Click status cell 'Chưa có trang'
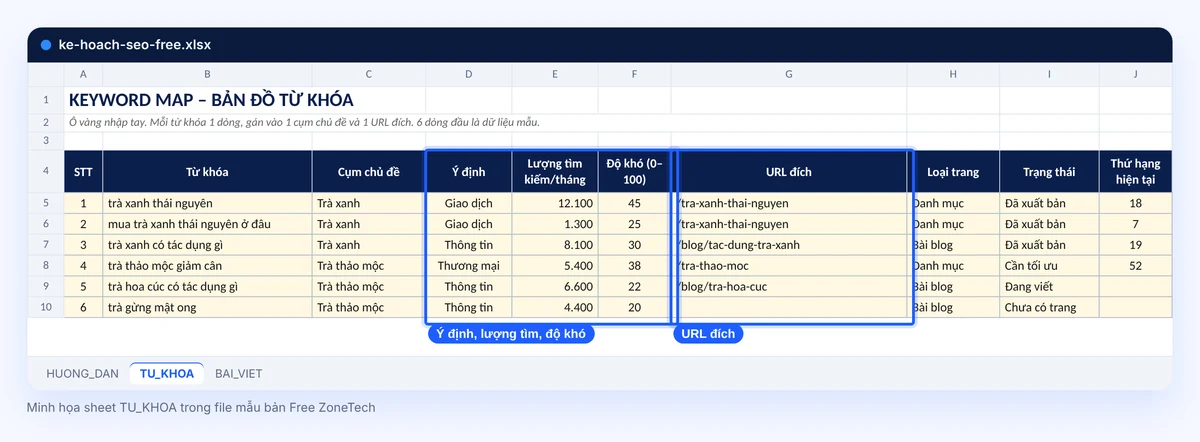1200x442 pixels. (x=1049, y=307)
